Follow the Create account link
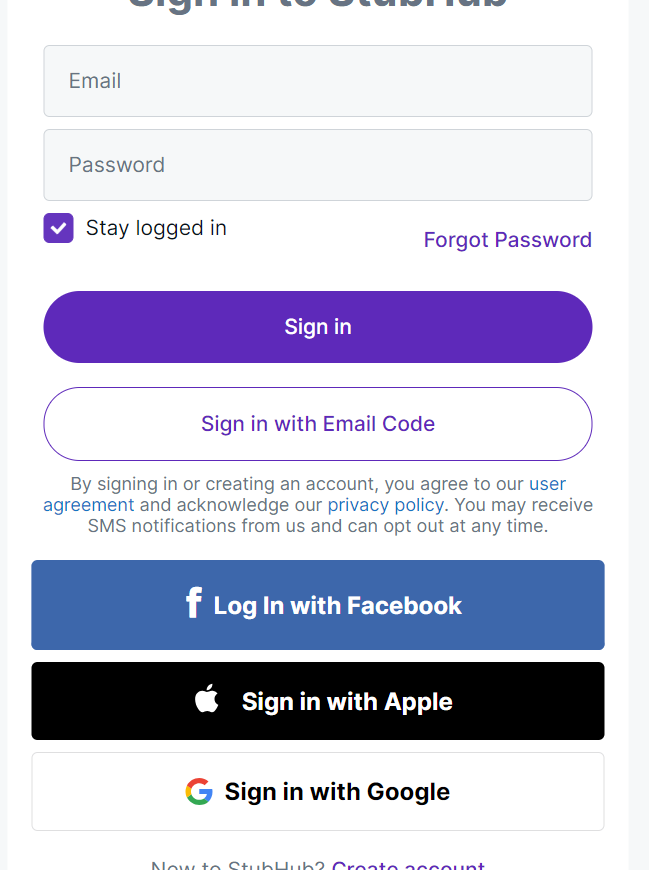The image size is (649, 870). (x=408, y=864)
